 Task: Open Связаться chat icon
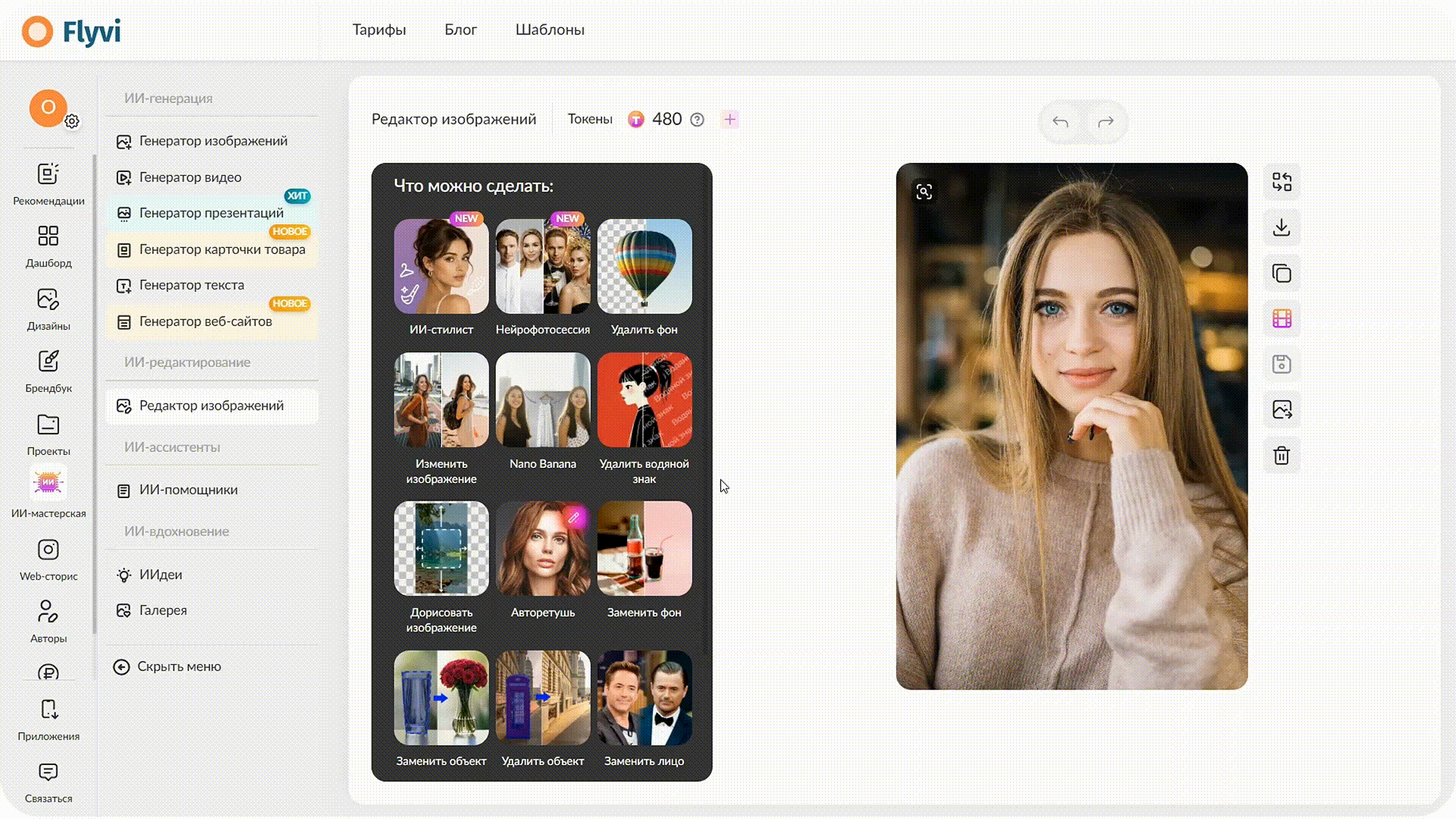tap(49, 783)
